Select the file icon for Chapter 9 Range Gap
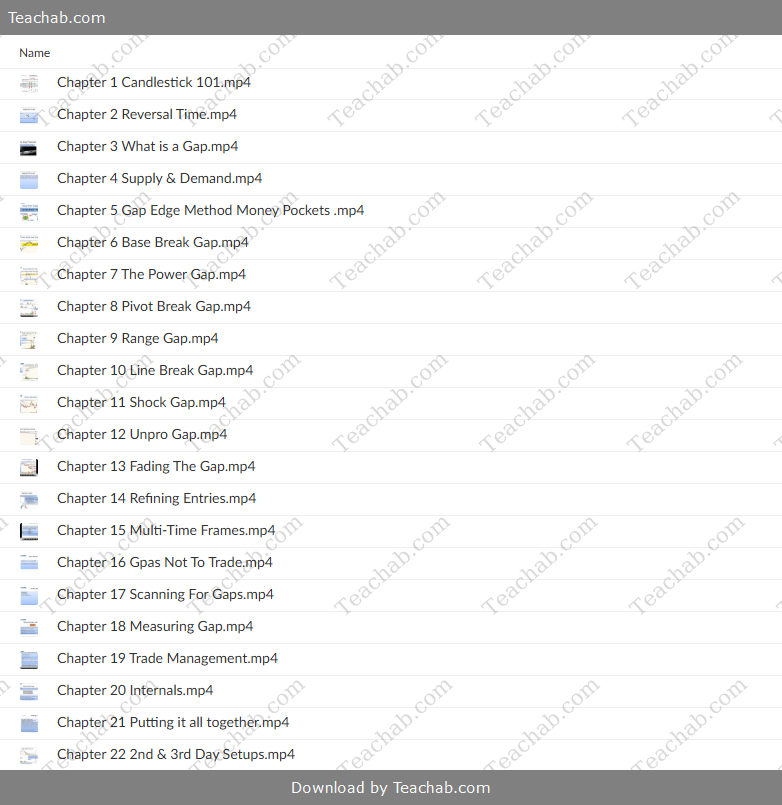Viewport: 782px width, 805px height. tap(29, 339)
